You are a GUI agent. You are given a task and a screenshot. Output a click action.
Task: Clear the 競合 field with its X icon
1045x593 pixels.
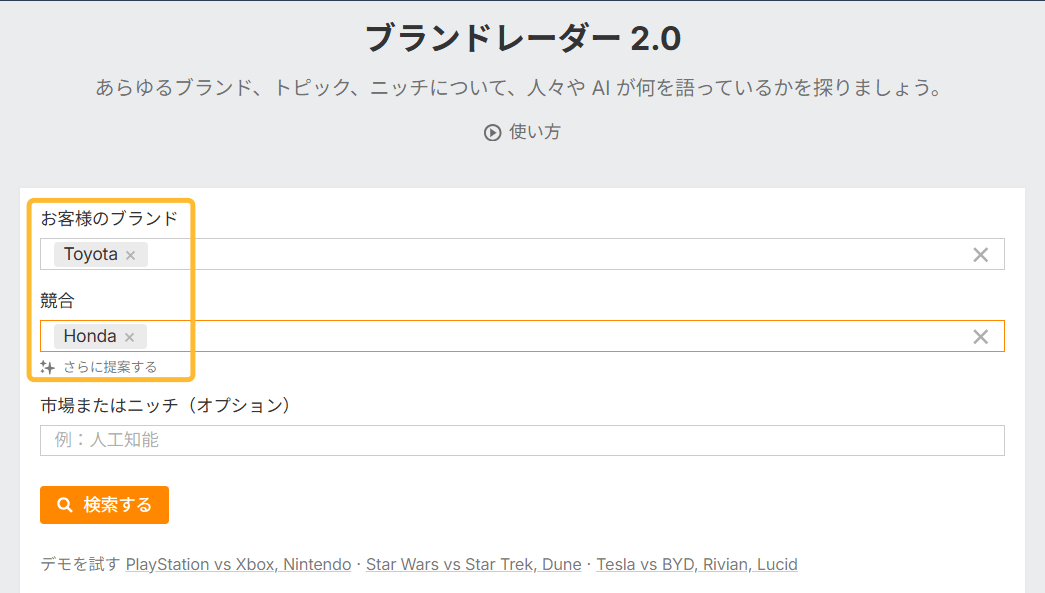click(980, 336)
